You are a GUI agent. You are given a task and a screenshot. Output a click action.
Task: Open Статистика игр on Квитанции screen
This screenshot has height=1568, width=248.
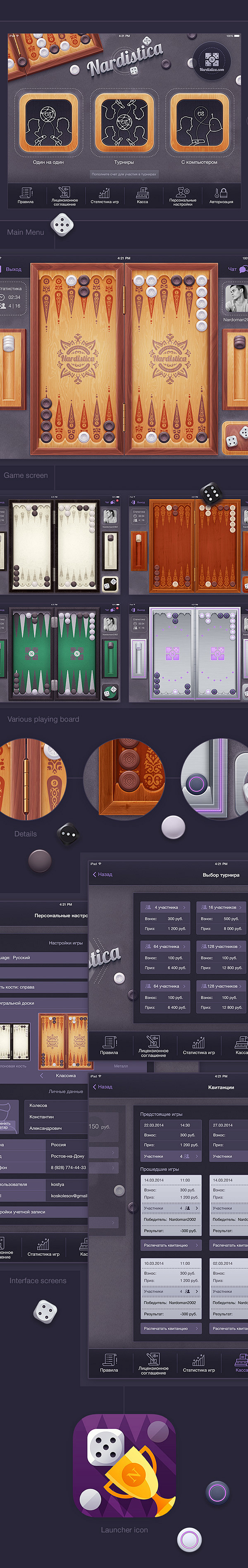(x=199, y=1363)
